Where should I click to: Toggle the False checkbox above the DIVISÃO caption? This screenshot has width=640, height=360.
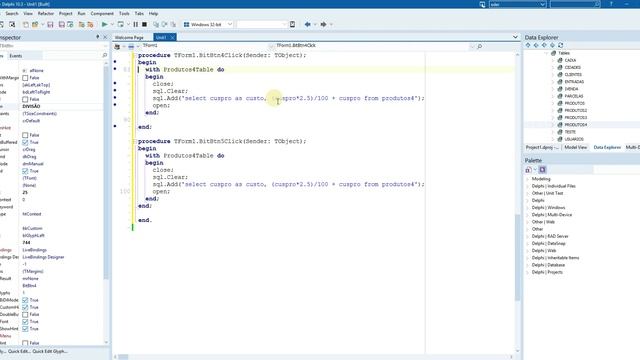[25, 99]
